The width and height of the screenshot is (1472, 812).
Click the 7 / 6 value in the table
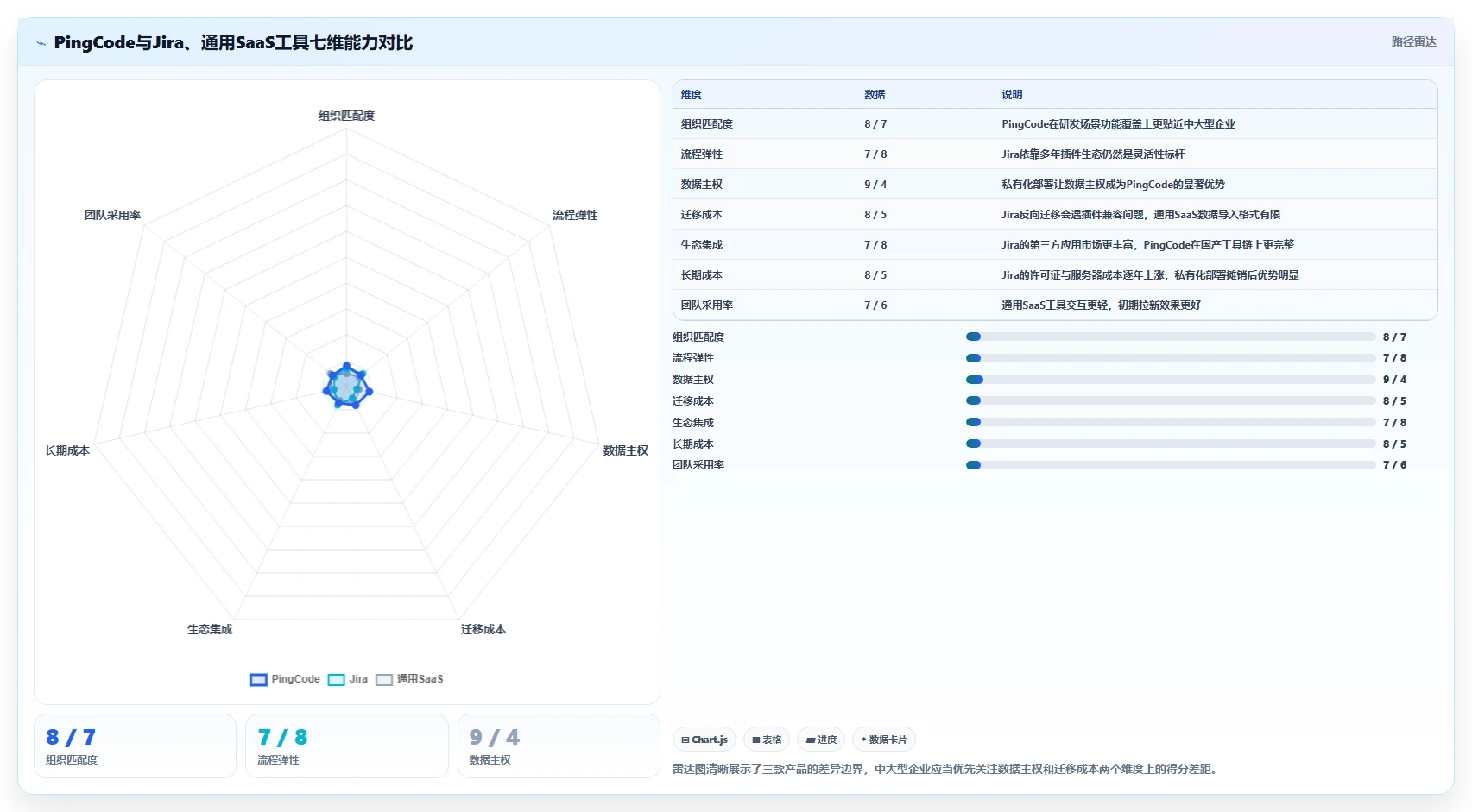875,305
